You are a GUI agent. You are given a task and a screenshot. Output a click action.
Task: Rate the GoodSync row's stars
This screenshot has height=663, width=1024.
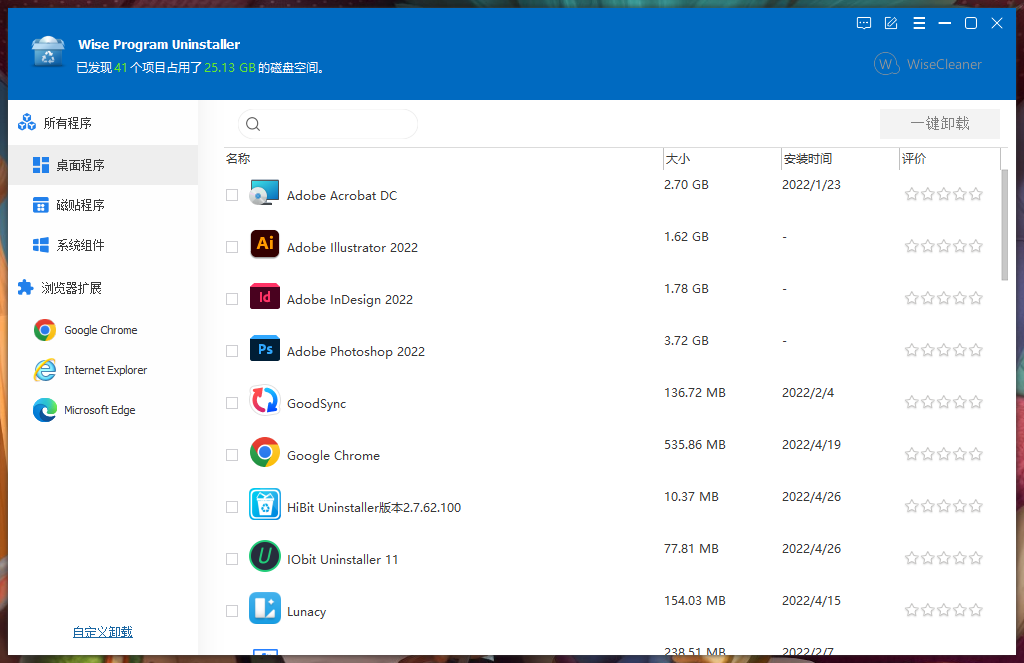944,402
